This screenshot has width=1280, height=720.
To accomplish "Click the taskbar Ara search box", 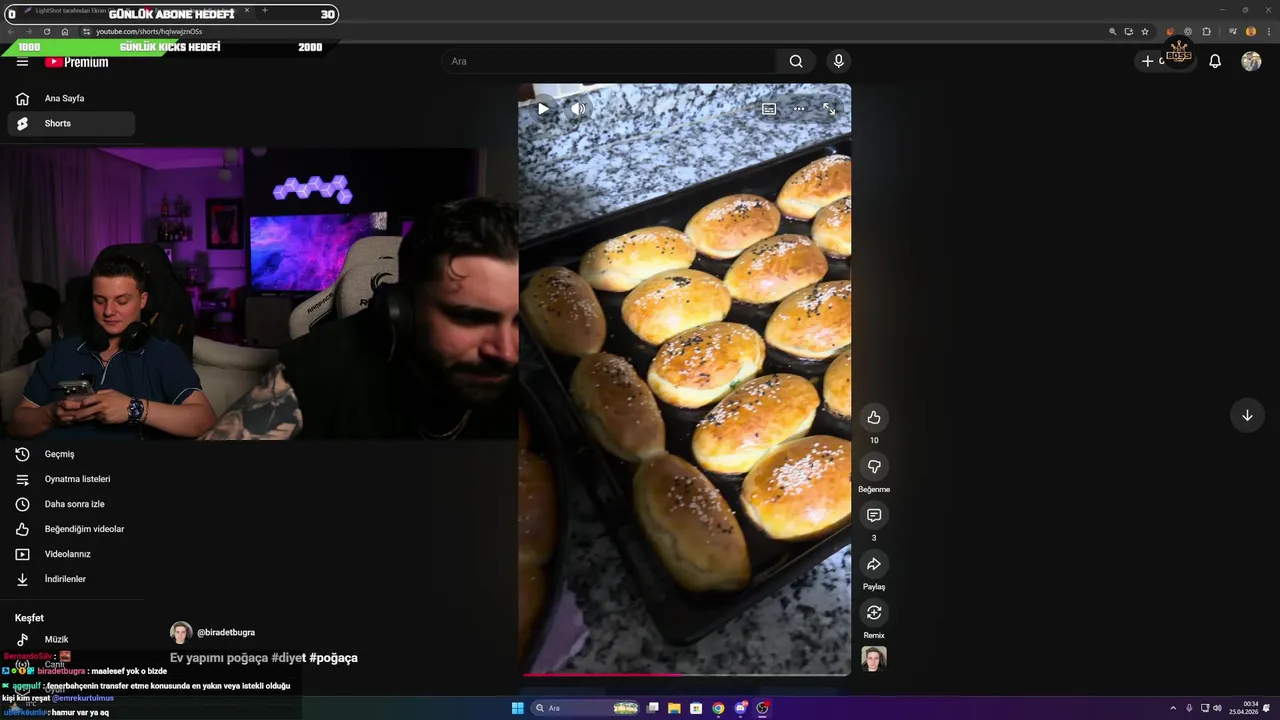I will [x=585, y=708].
